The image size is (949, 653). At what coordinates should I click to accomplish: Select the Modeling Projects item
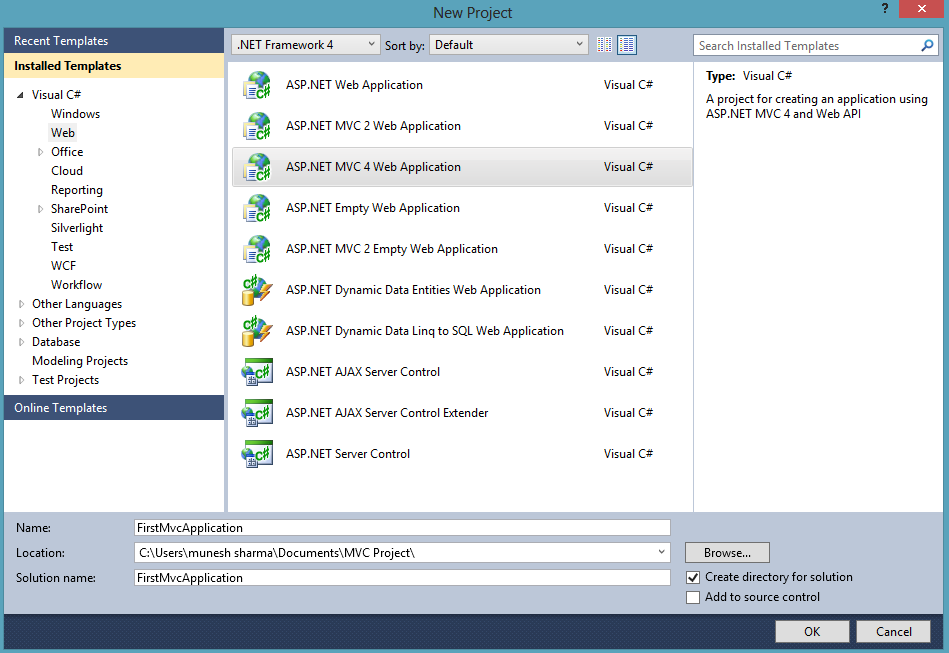pyautogui.click(x=80, y=361)
